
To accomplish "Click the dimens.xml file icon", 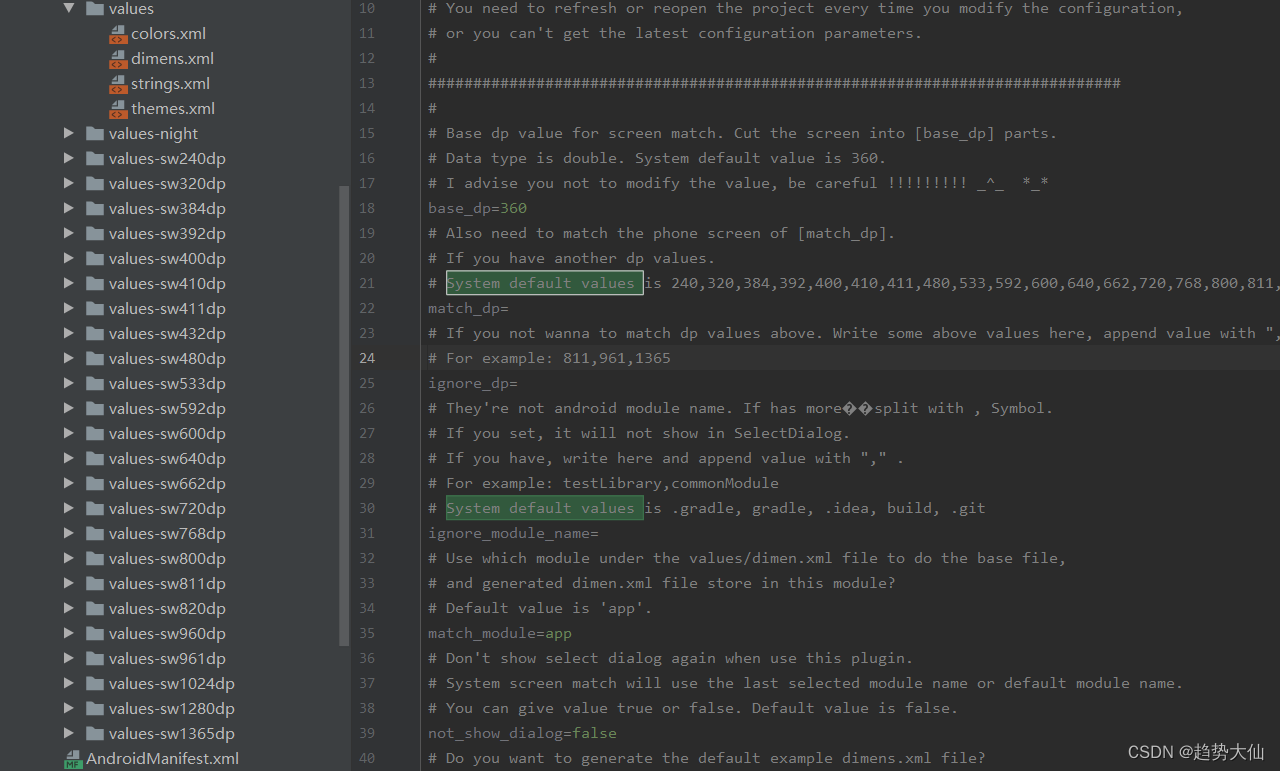I will coord(118,58).
